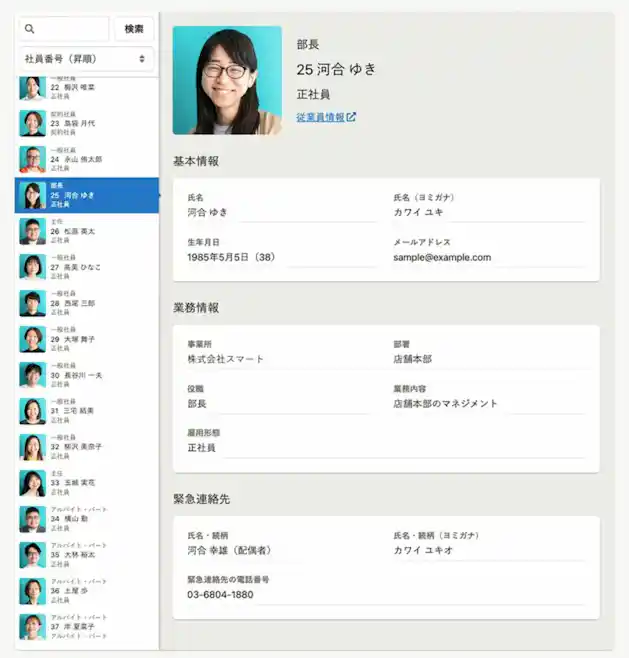The width and height of the screenshot is (629, 658).
Task: Select employee number 31 in the list
Action: 87,411
